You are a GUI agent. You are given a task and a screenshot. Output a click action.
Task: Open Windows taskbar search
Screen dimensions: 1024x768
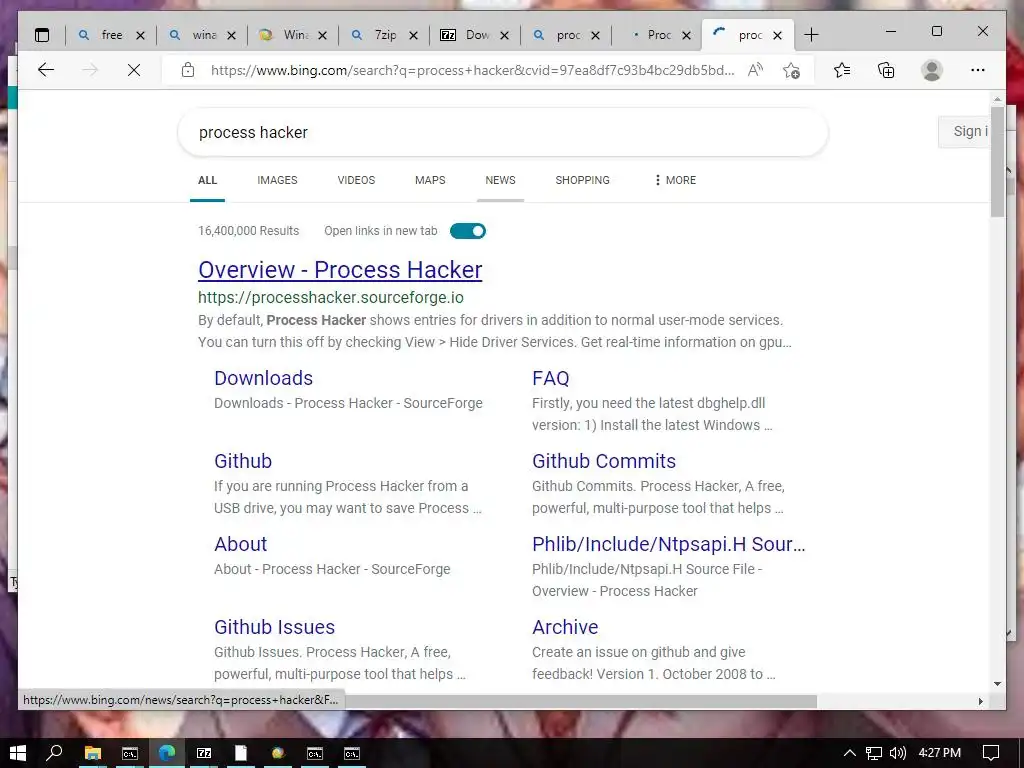(x=55, y=753)
